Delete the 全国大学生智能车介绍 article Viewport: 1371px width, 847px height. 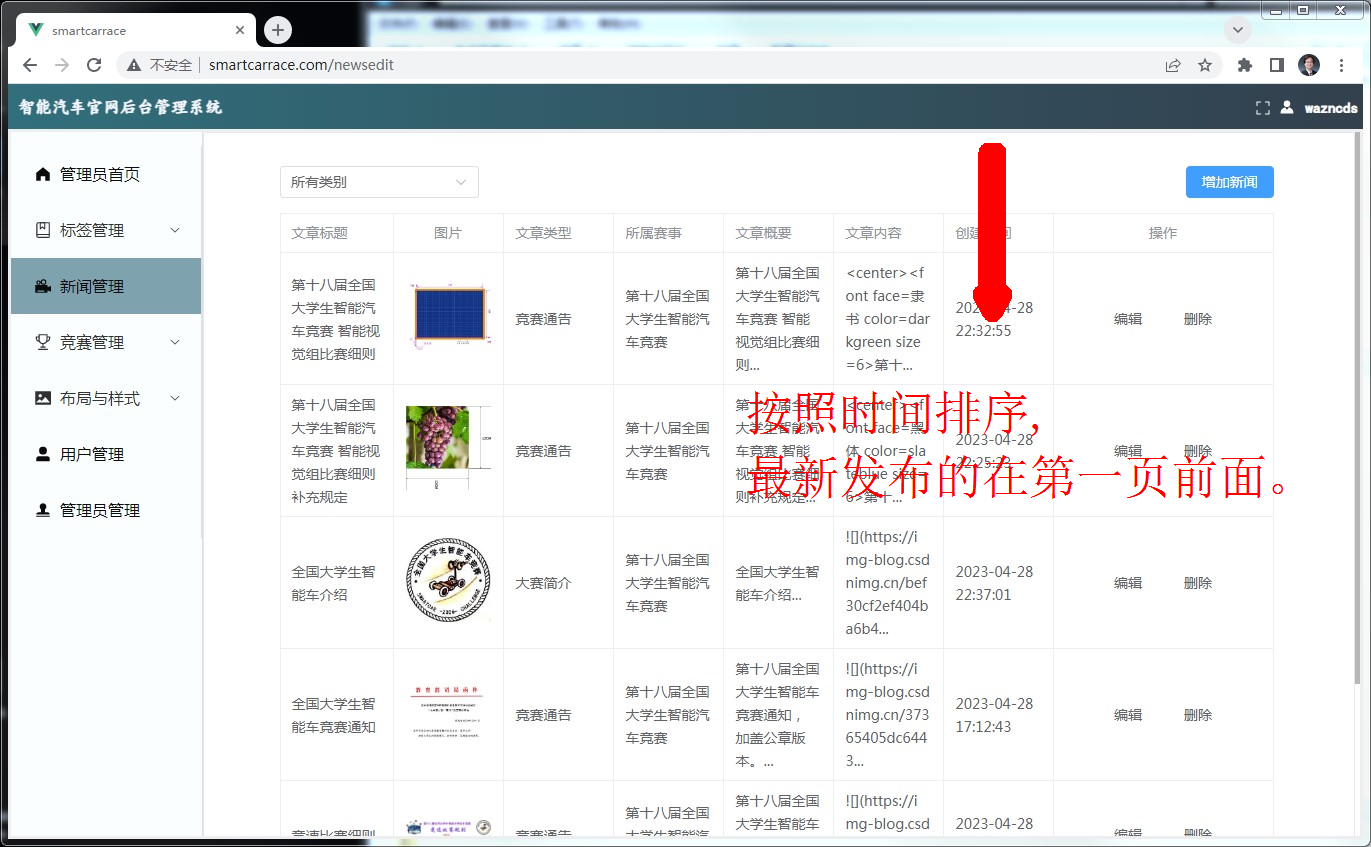tap(1198, 583)
